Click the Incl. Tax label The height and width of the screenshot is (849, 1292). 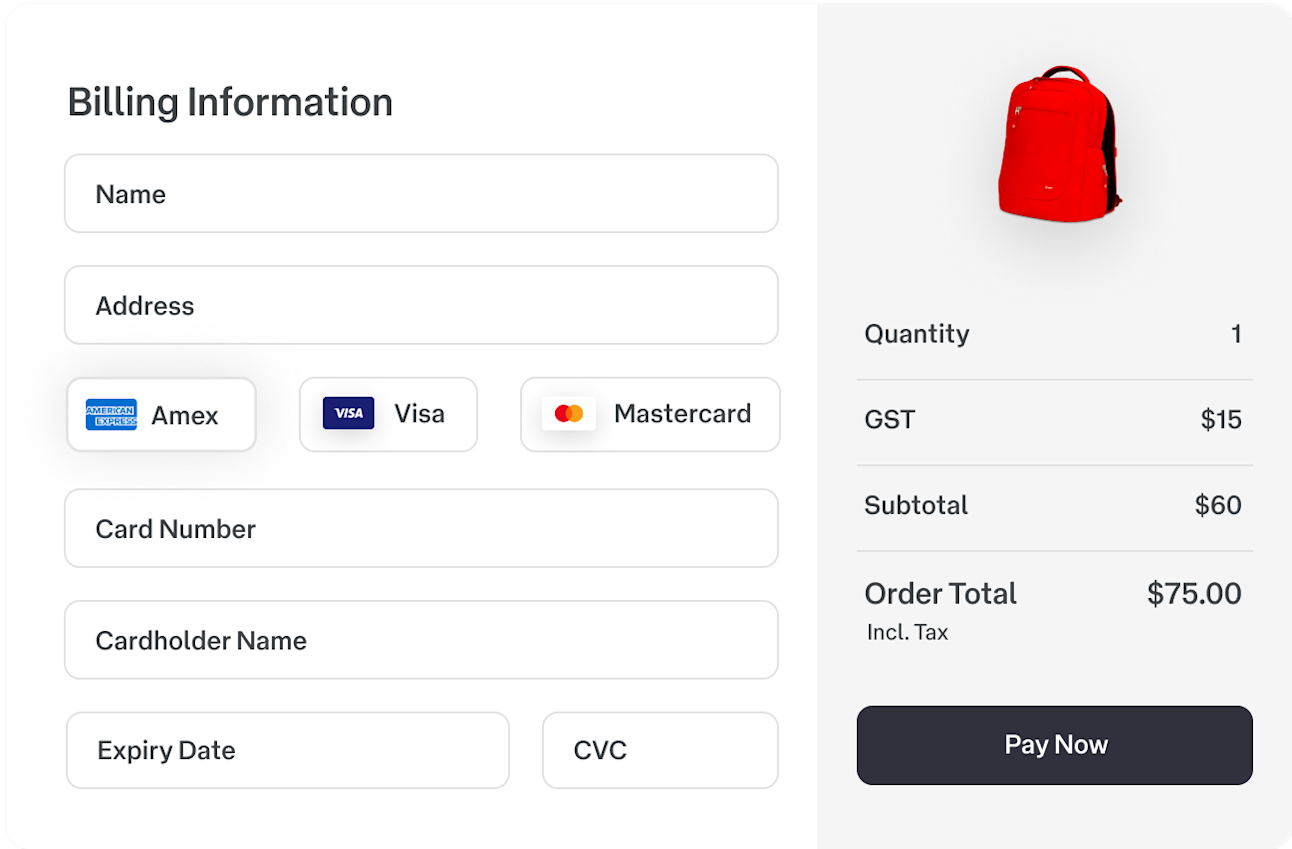coord(906,632)
